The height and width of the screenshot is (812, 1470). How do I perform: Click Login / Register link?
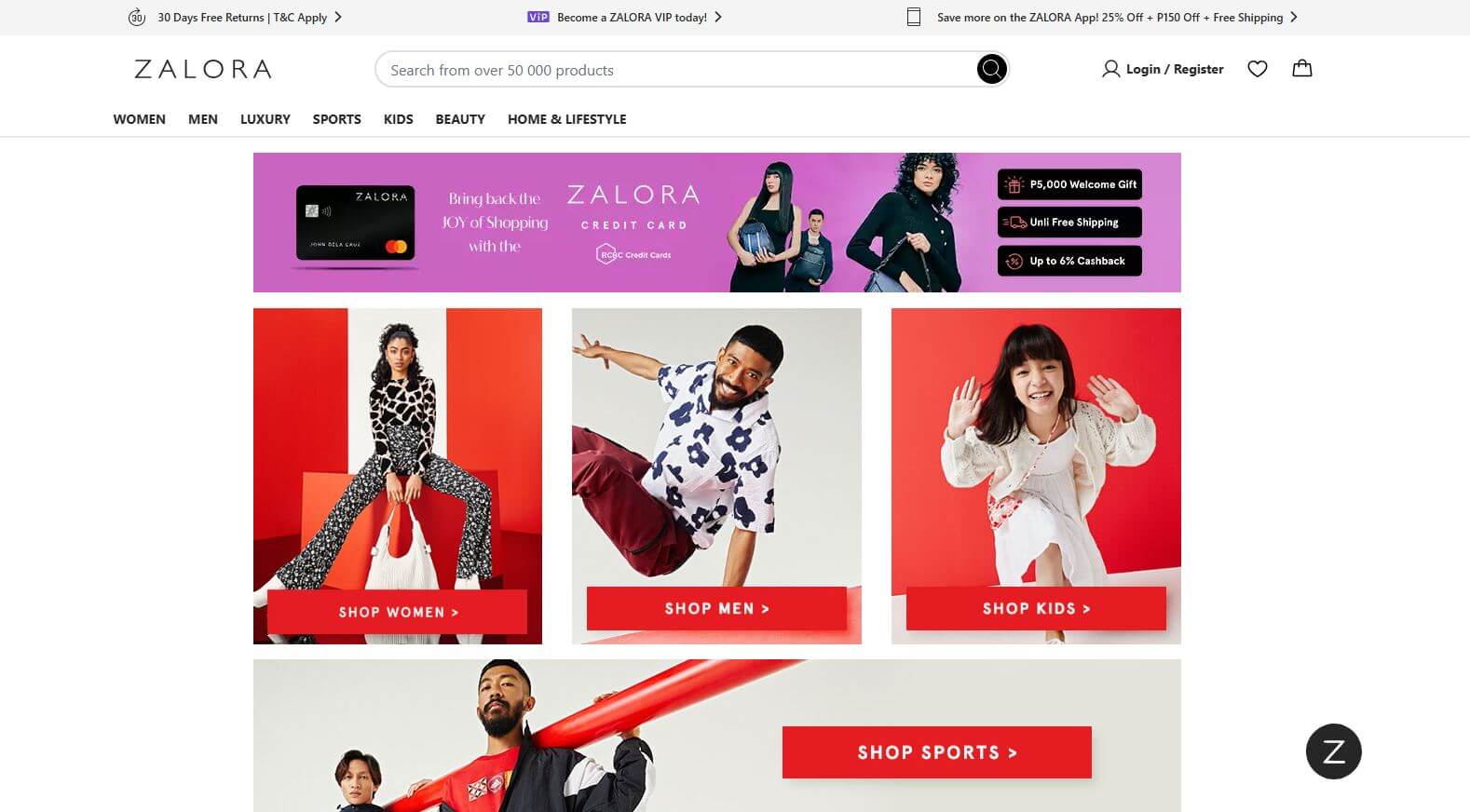click(x=1175, y=69)
